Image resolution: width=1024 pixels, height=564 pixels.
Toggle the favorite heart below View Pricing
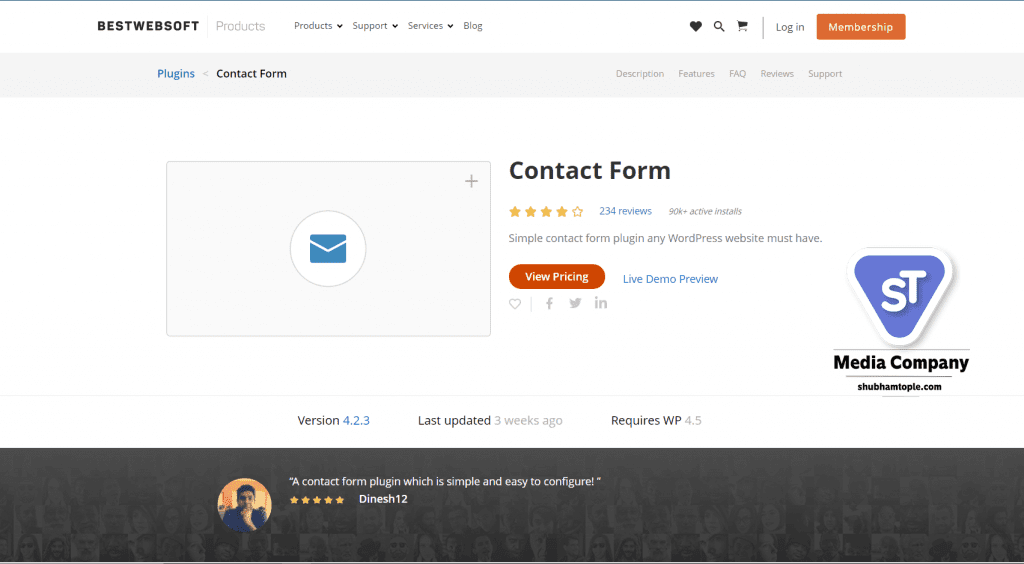515,304
